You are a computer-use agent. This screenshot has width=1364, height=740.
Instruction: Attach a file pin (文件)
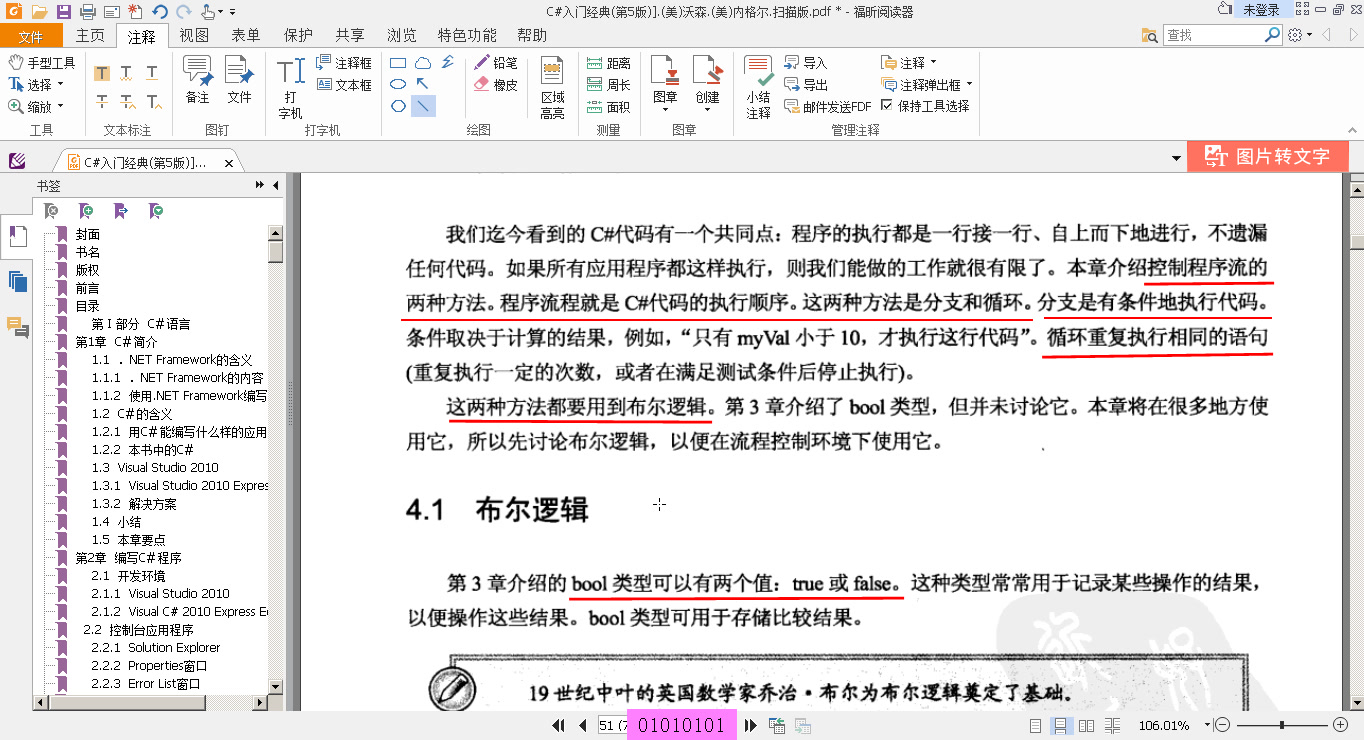point(239,80)
